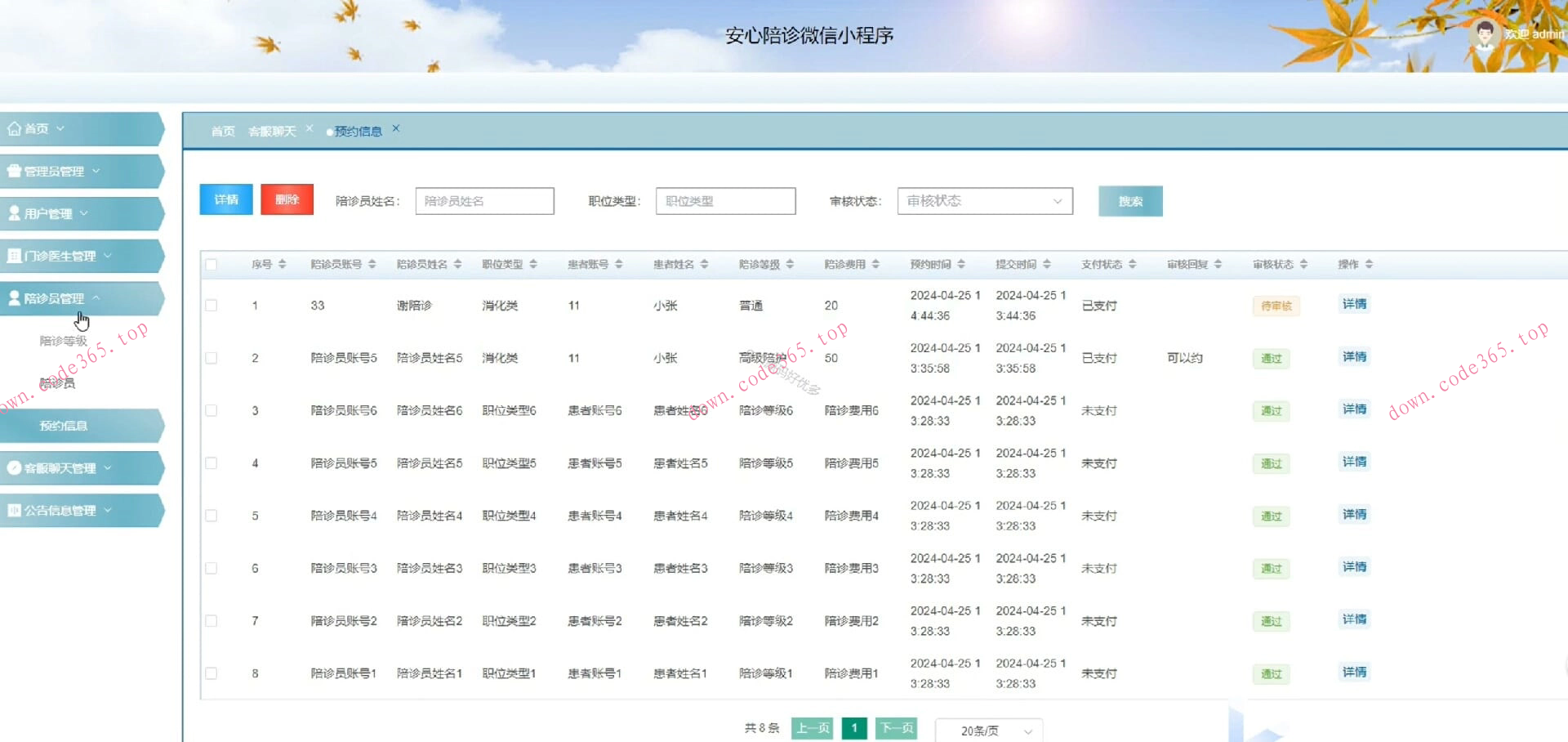
Task: Click the sort arrows on 陪诊费用 column
Action: (877, 263)
